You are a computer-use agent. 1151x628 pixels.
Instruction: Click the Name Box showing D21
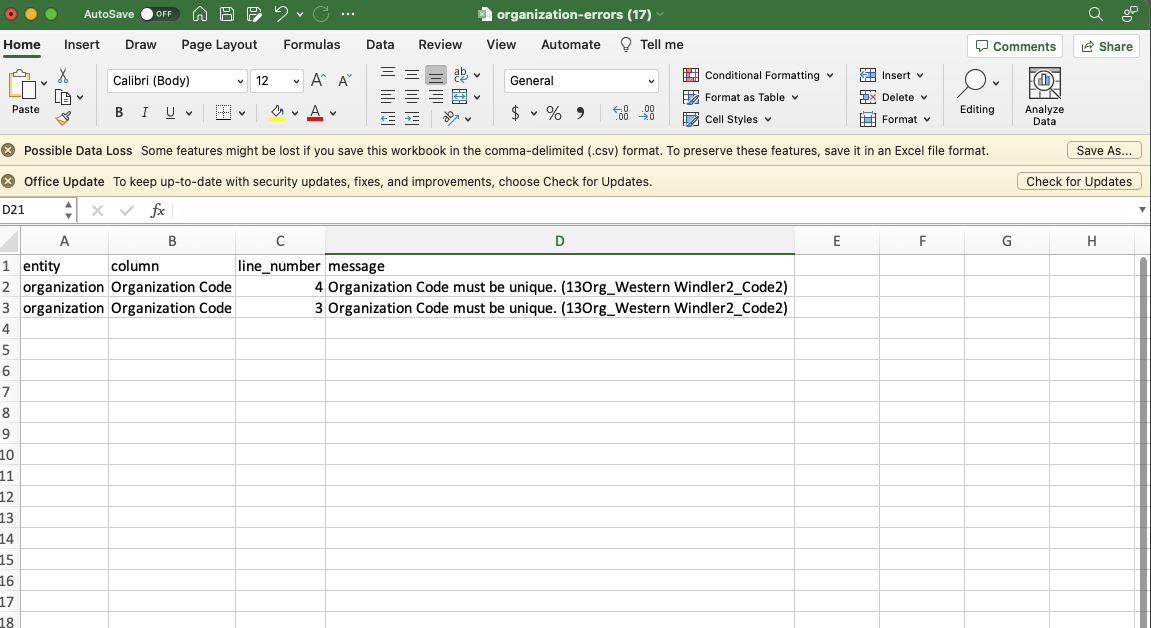point(32,210)
